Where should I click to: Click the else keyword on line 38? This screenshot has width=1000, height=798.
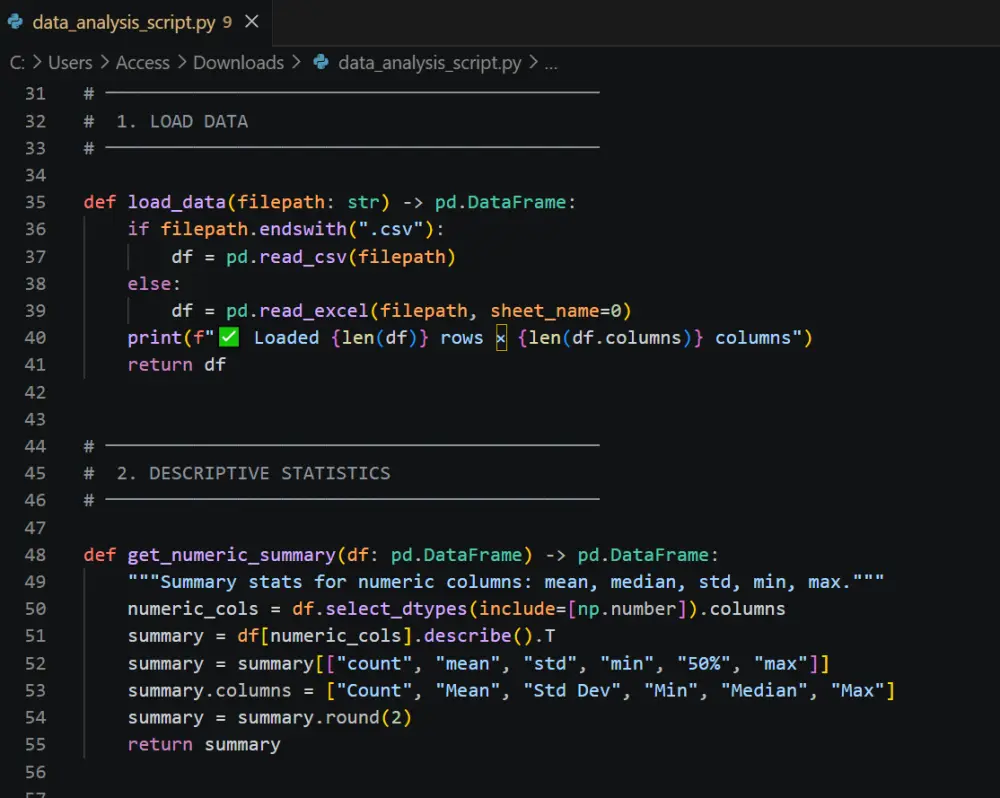[149, 283]
